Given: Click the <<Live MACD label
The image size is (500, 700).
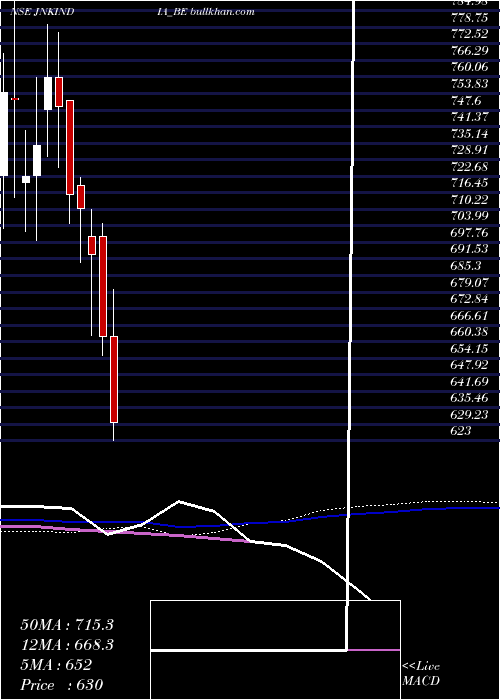Looking at the screenshot, I should pos(421,674).
